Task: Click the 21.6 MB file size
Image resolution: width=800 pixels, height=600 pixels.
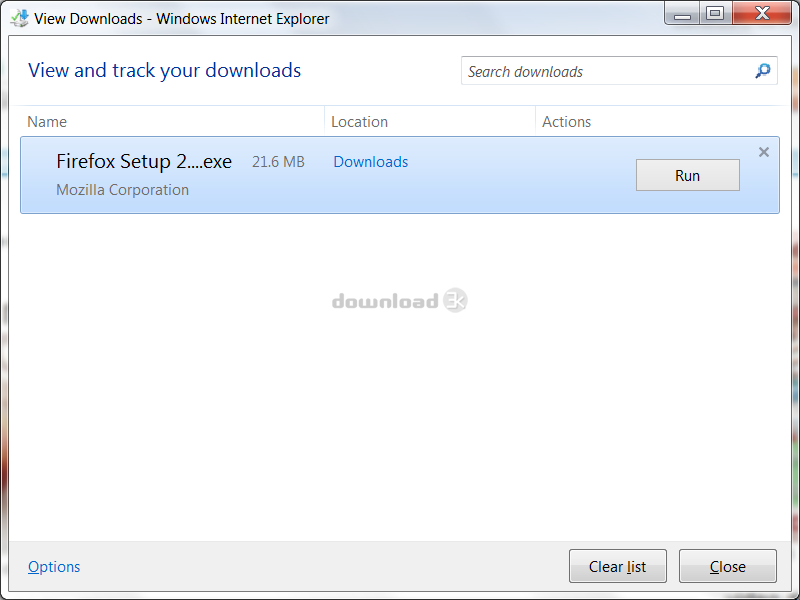Action: tap(278, 162)
